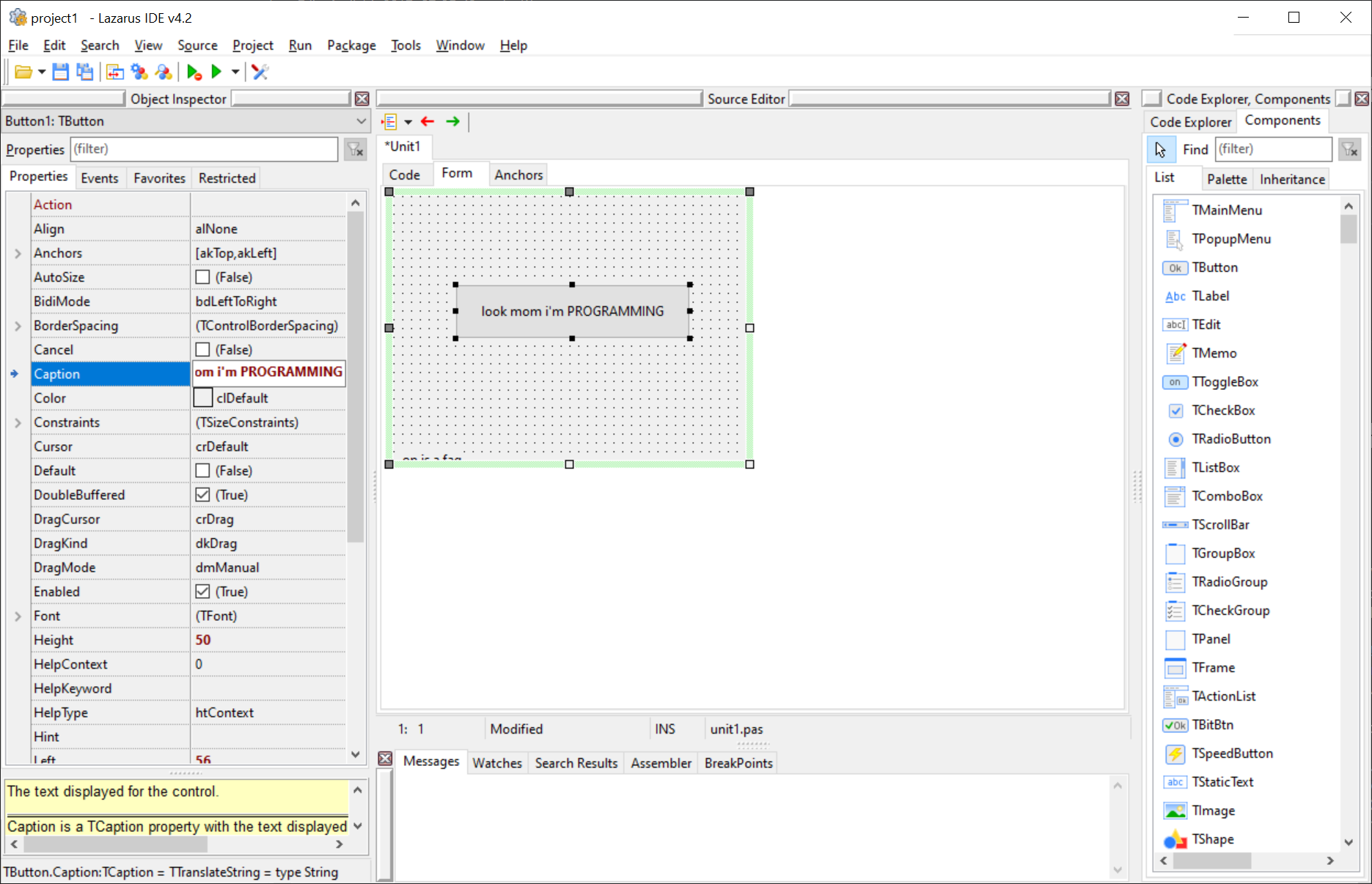
Task: Choose the TEdit component
Action: point(1206,325)
